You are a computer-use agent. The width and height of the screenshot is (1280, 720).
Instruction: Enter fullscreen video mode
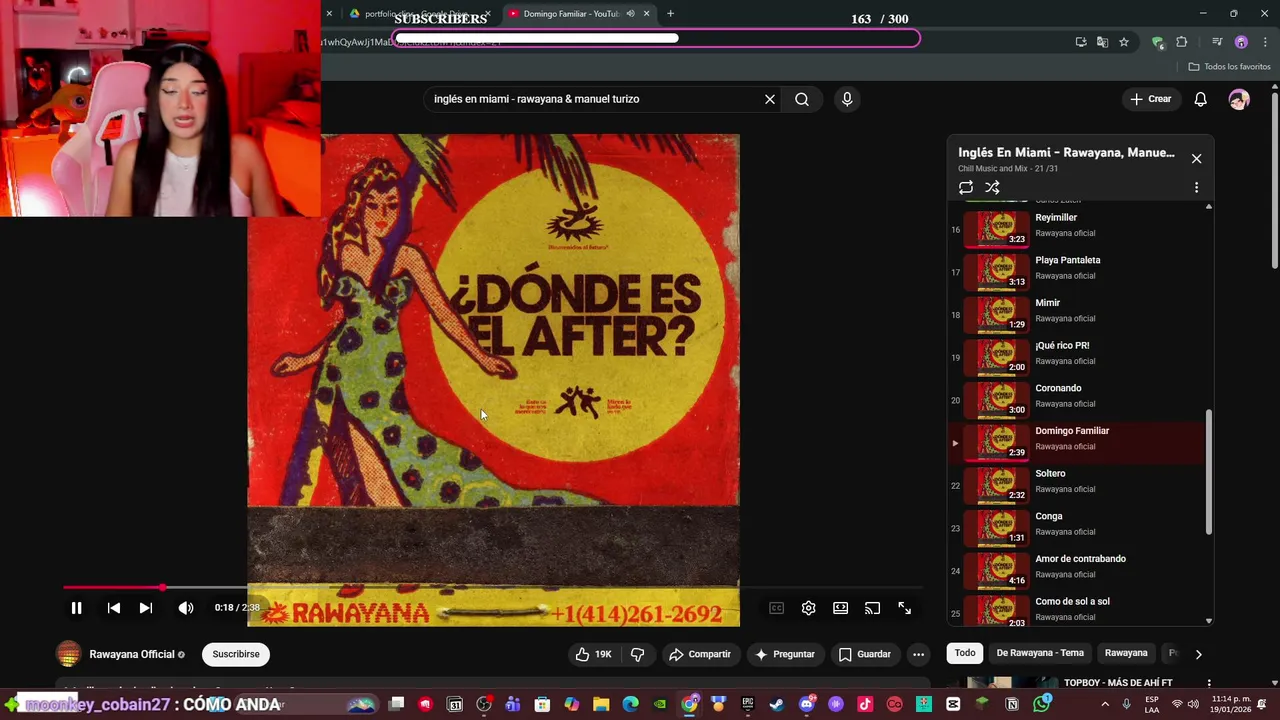pyautogui.click(x=904, y=608)
